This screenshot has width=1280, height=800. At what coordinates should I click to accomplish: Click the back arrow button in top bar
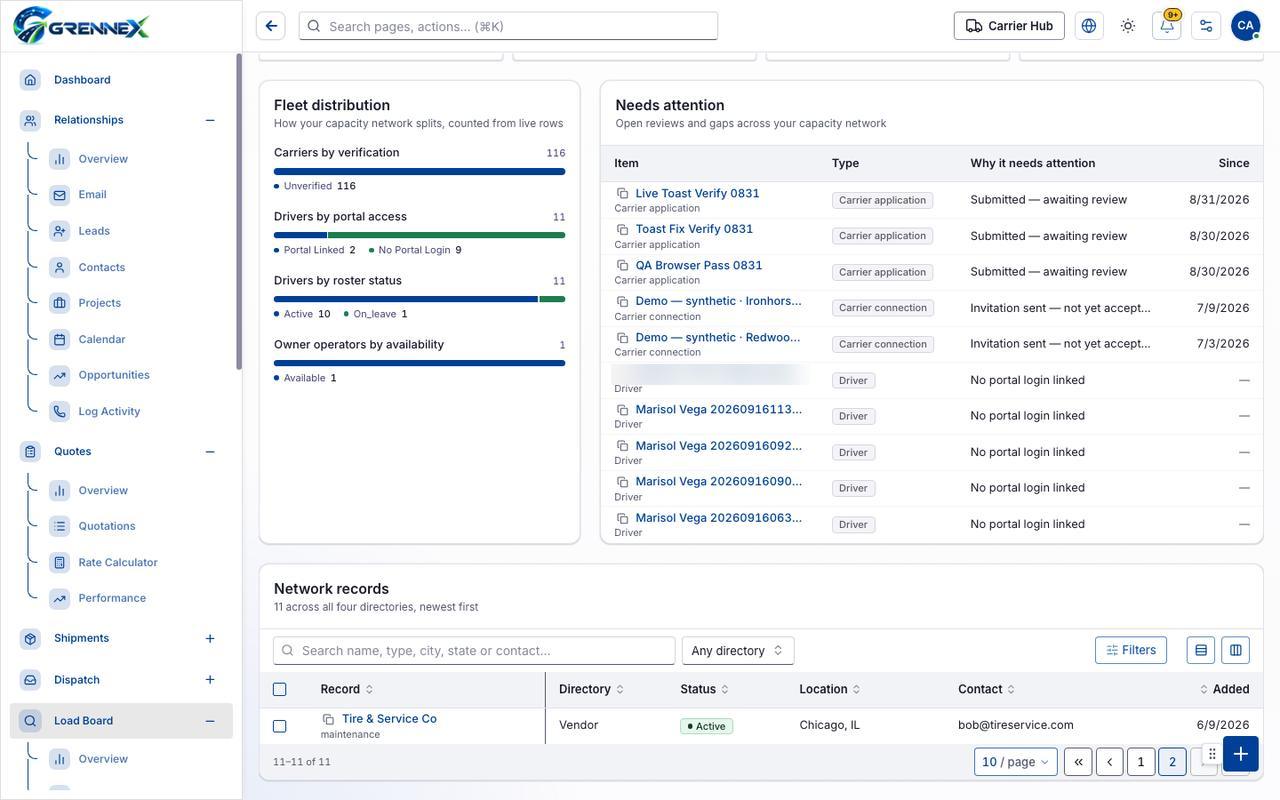[271, 26]
